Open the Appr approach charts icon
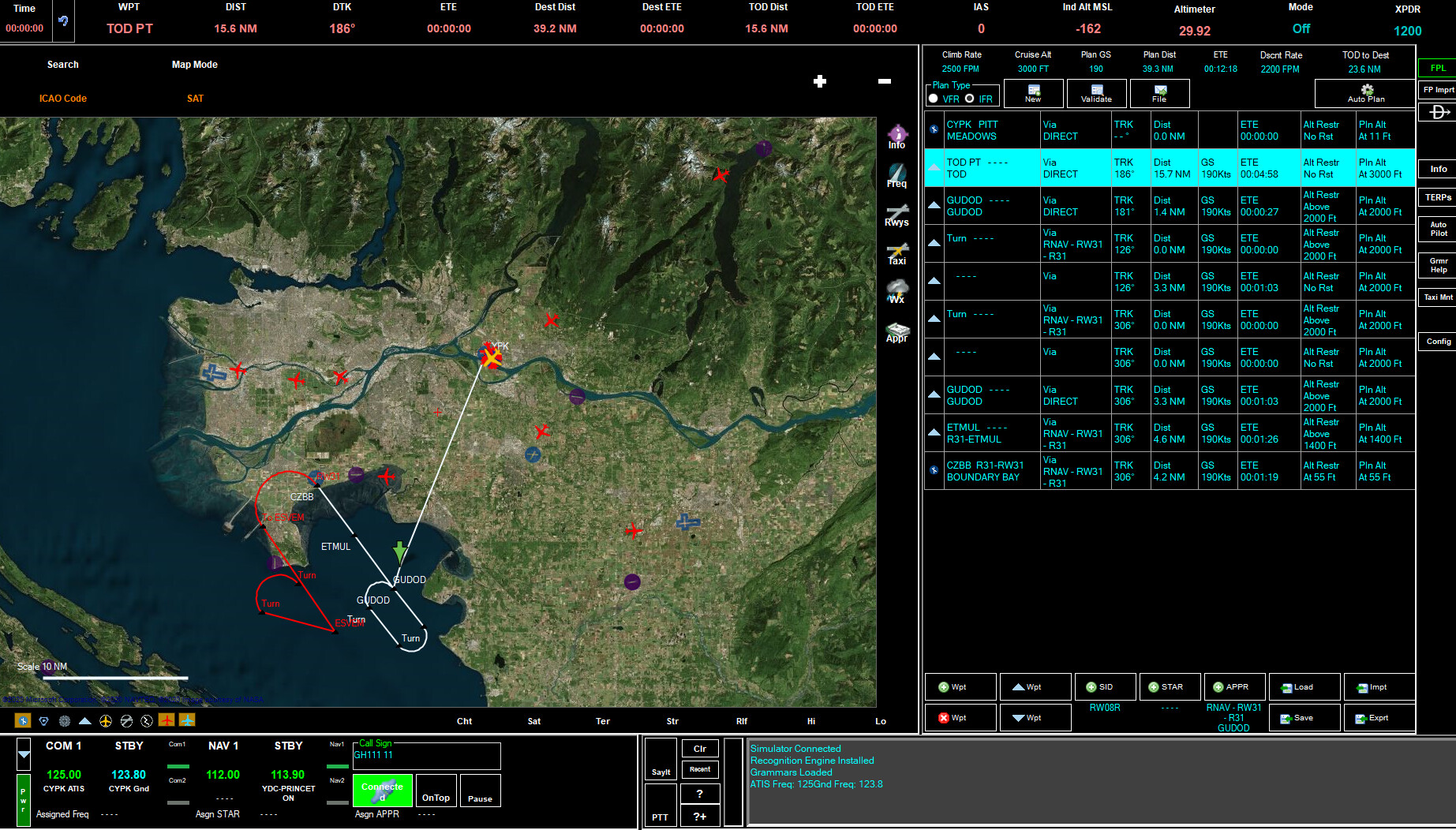The image size is (1456, 830). tap(896, 331)
